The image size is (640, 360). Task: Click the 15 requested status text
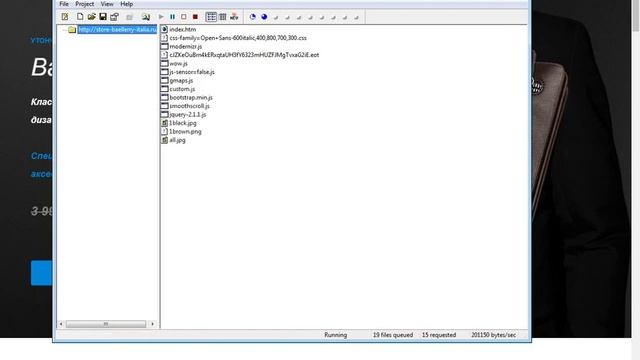click(439, 335)
